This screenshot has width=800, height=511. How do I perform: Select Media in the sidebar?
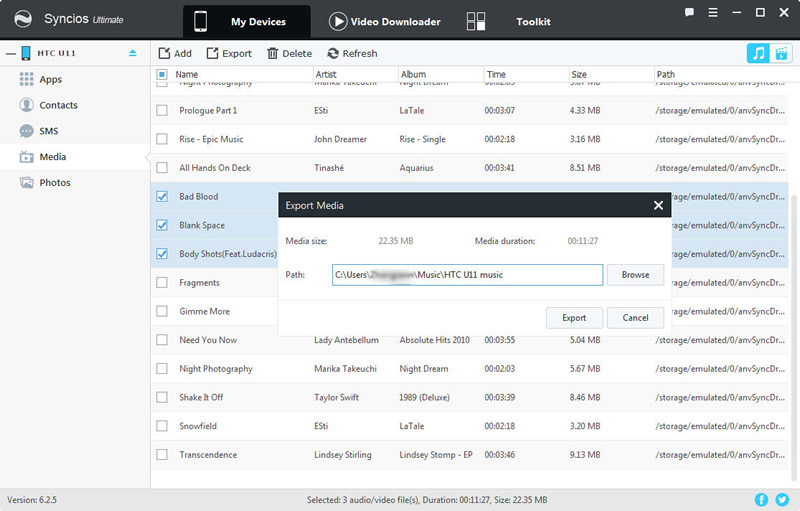tap(75, 157)
